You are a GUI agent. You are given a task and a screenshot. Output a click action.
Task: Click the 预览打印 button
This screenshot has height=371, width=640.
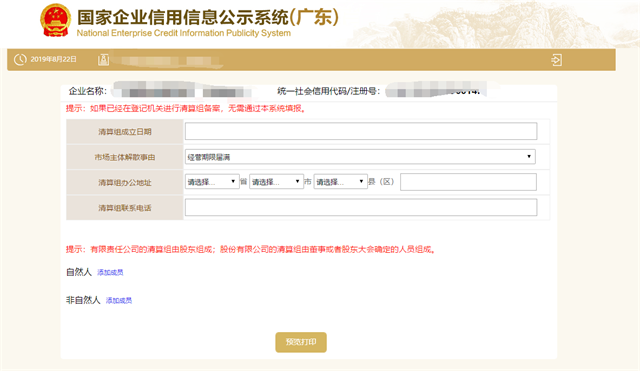301,342
